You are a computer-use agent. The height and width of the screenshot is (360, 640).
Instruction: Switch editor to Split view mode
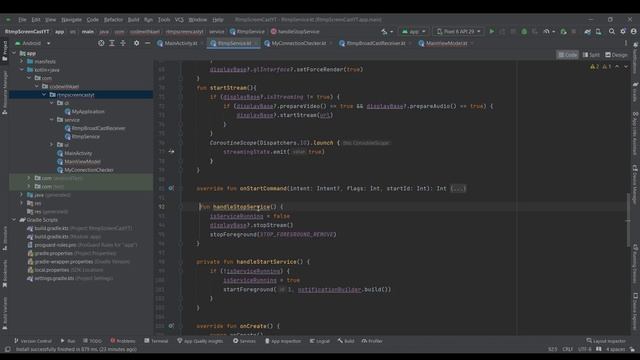591,55
